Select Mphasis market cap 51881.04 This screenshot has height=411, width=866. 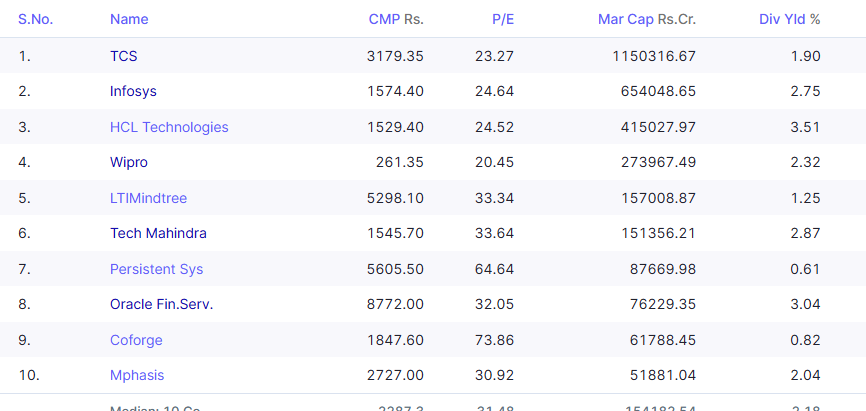pos(663,375)
